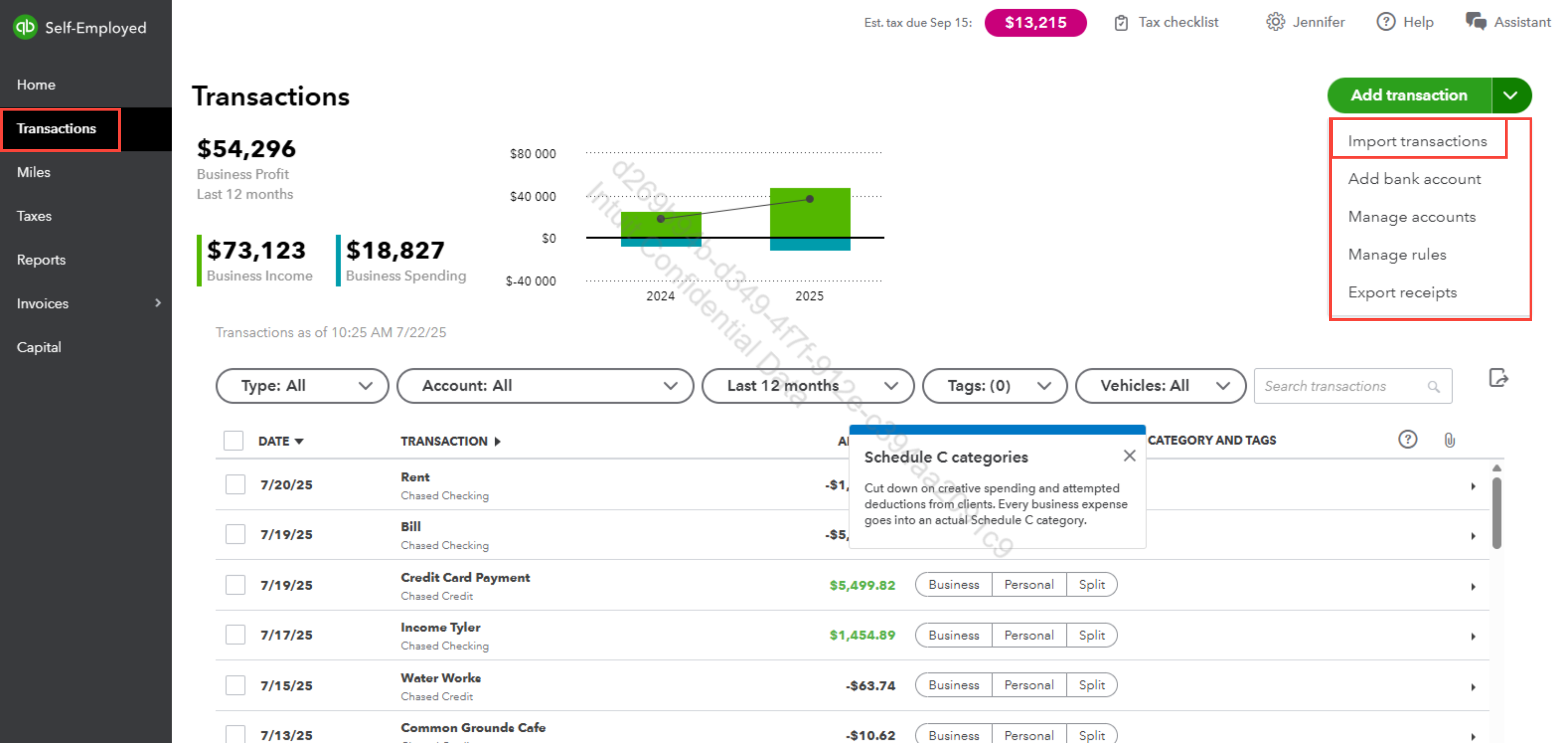Open the Tags: (0) filter dropdown
1568x743 pixels.
995,386
